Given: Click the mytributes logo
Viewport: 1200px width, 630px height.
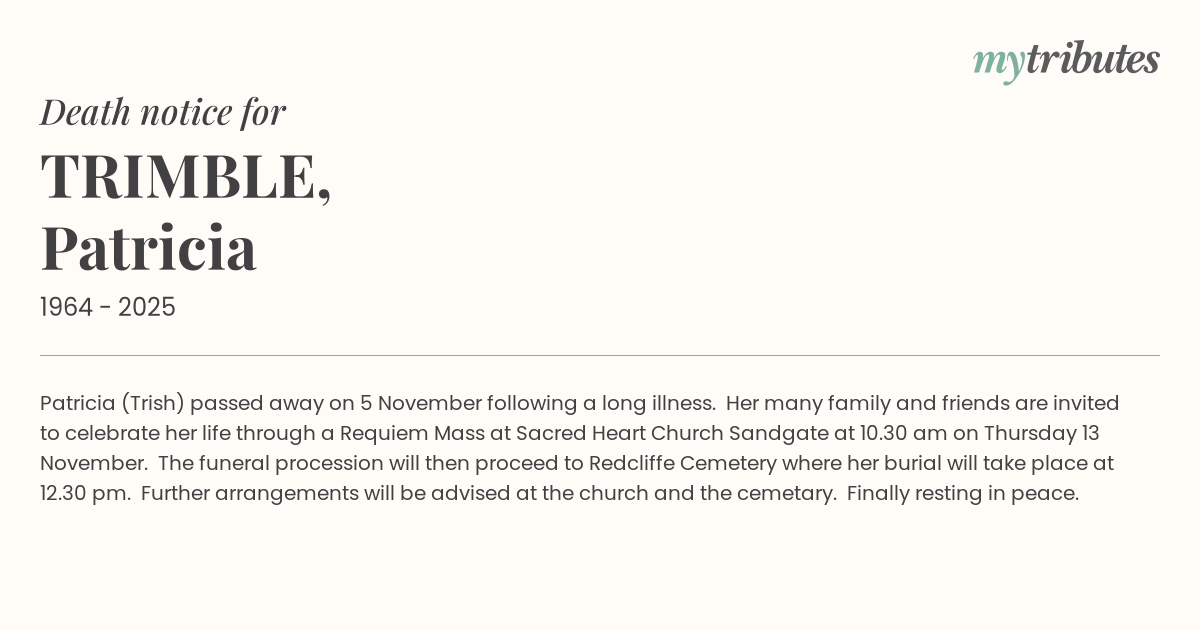Looking at the screenshot, I should point(1066,60).
